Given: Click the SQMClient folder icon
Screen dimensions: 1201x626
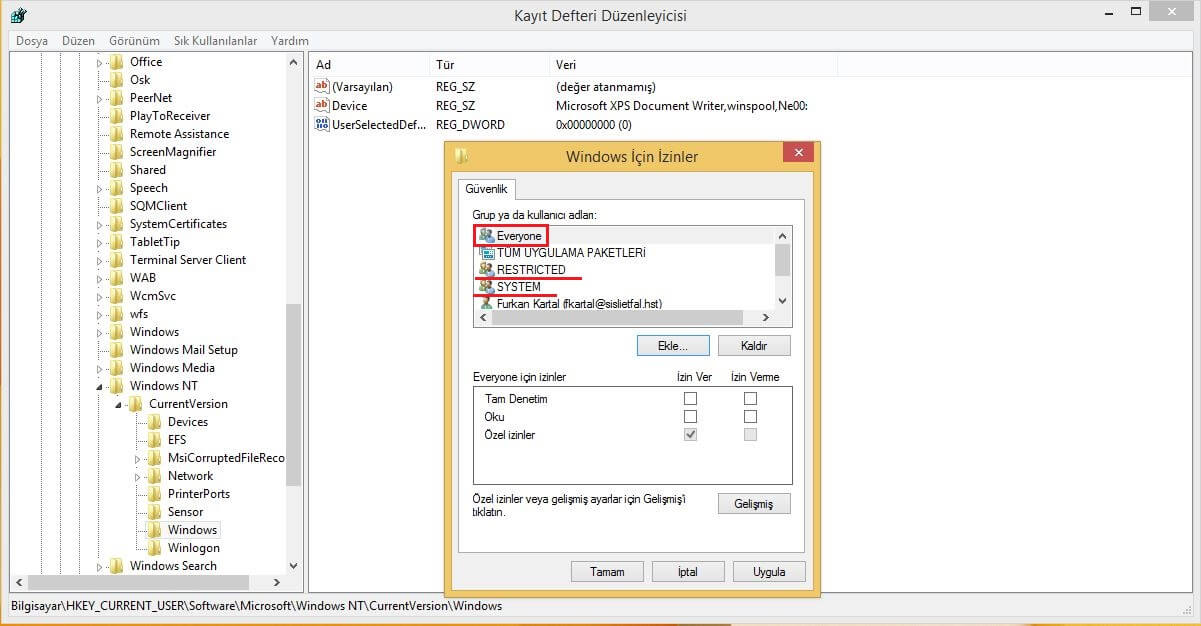Looking at the screenshot, I should point(117,206).
